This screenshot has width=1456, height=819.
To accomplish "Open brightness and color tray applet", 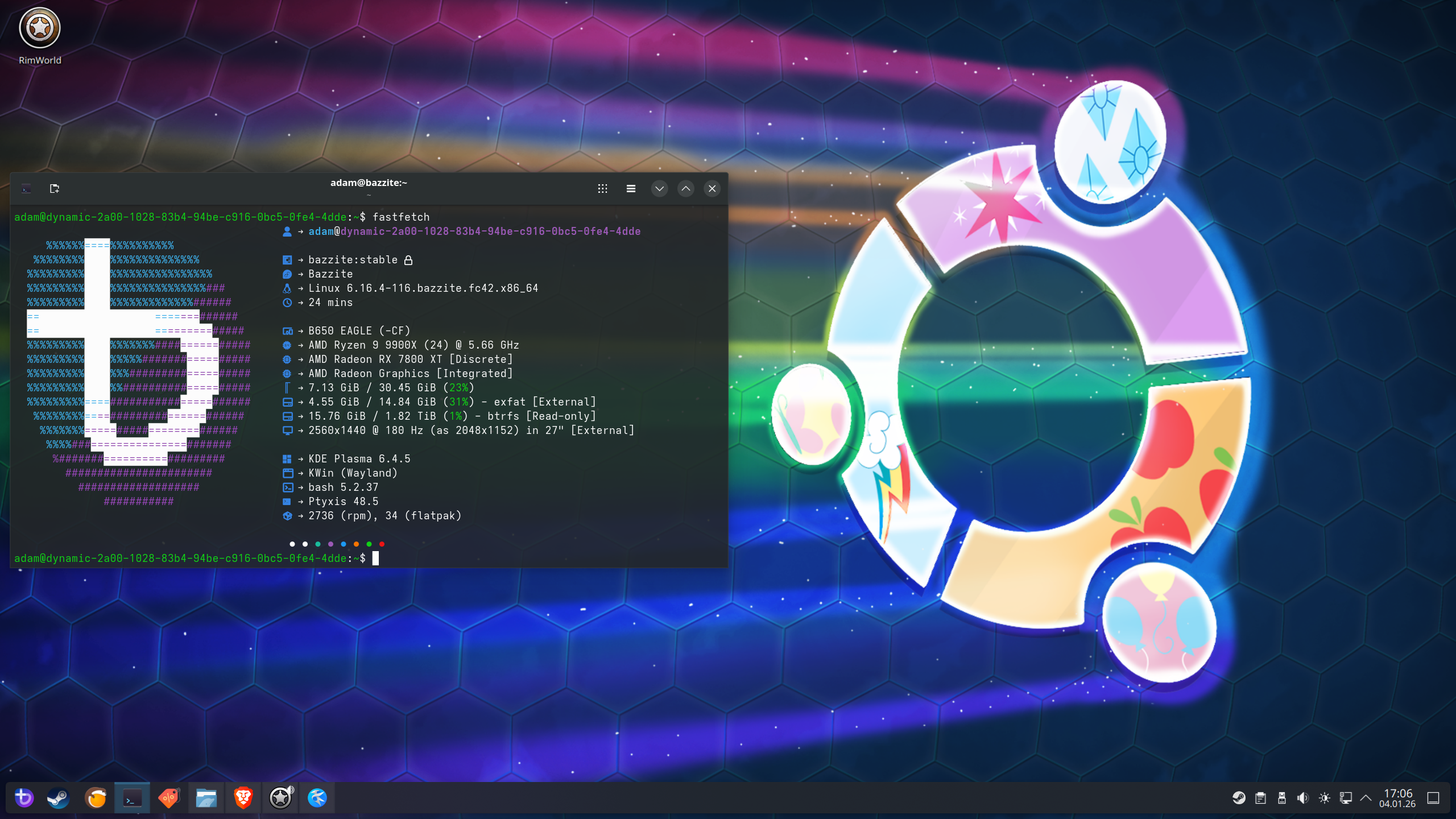I will click(1324, 798).
